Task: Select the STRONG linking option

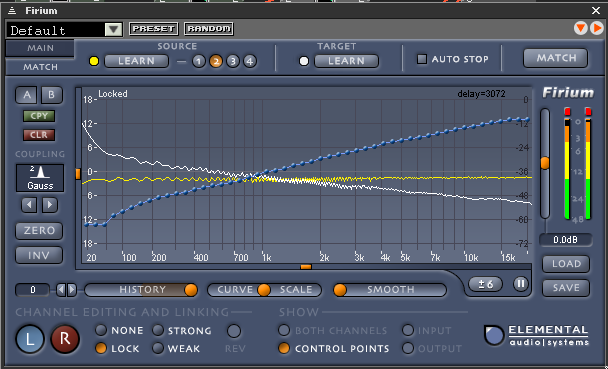Action: click(158, 331)
